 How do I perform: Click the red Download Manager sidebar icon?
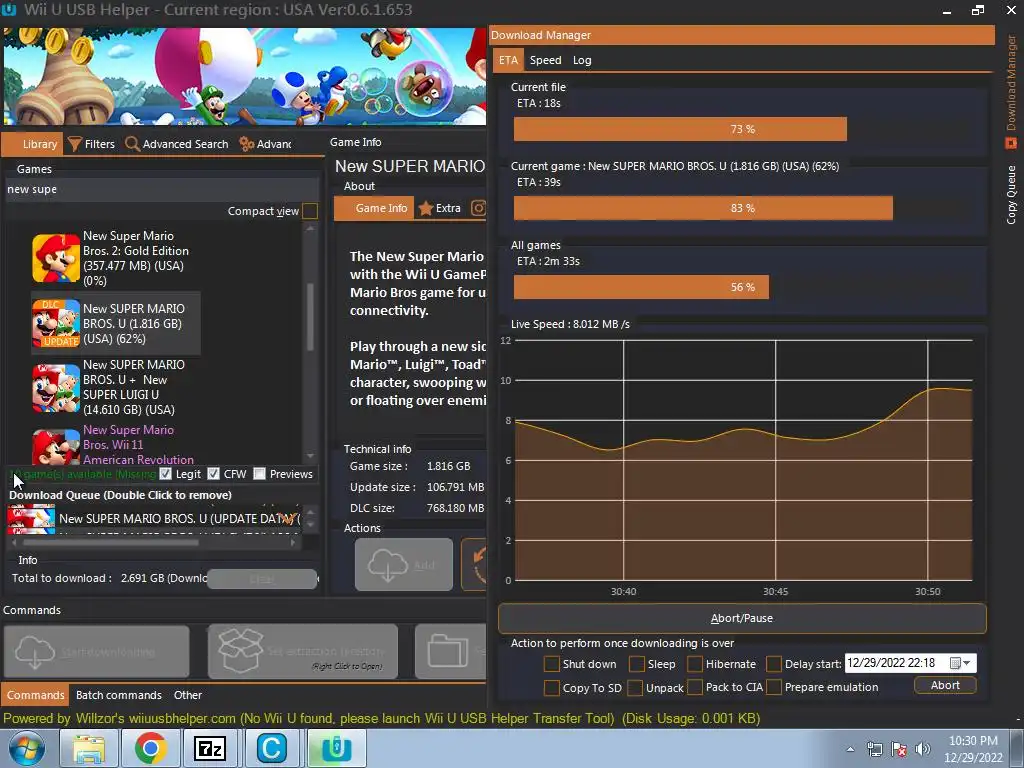[x=1011, y=142]
